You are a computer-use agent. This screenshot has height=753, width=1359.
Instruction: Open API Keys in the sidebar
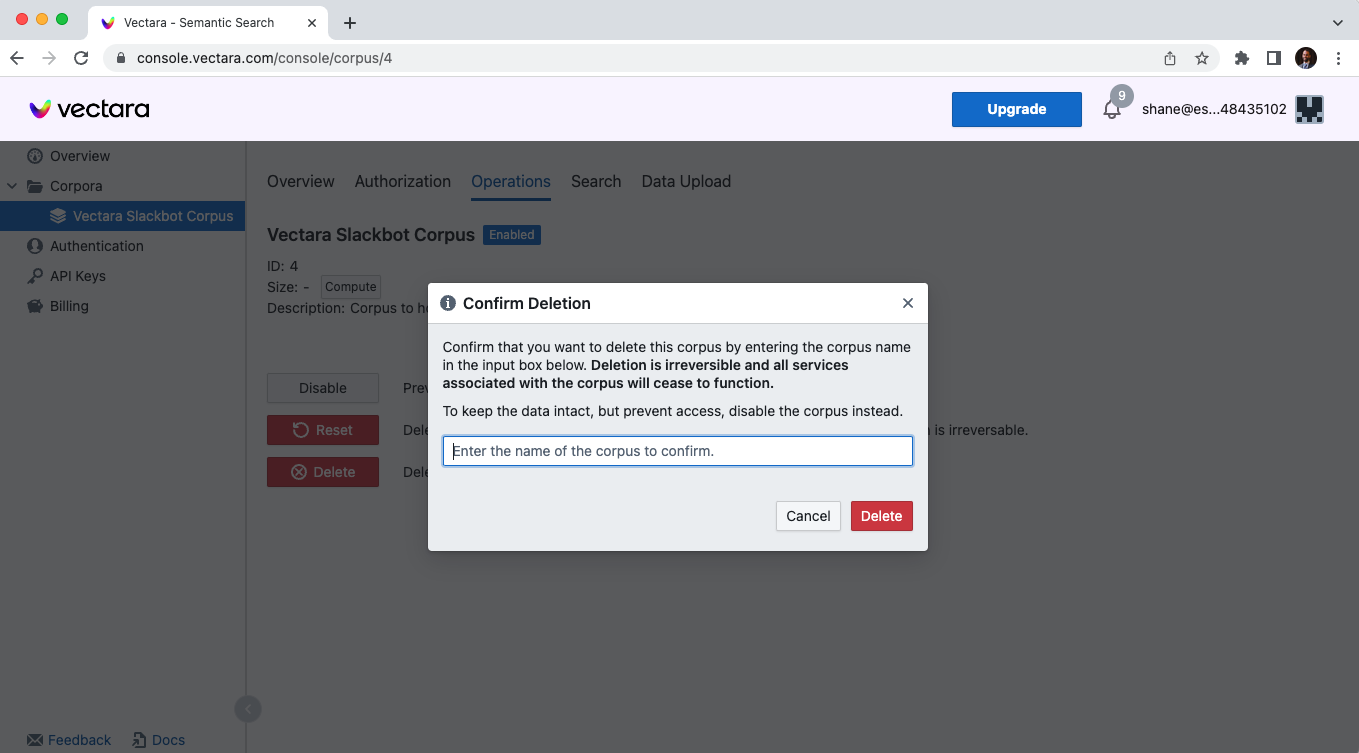(x=34, y=276)
